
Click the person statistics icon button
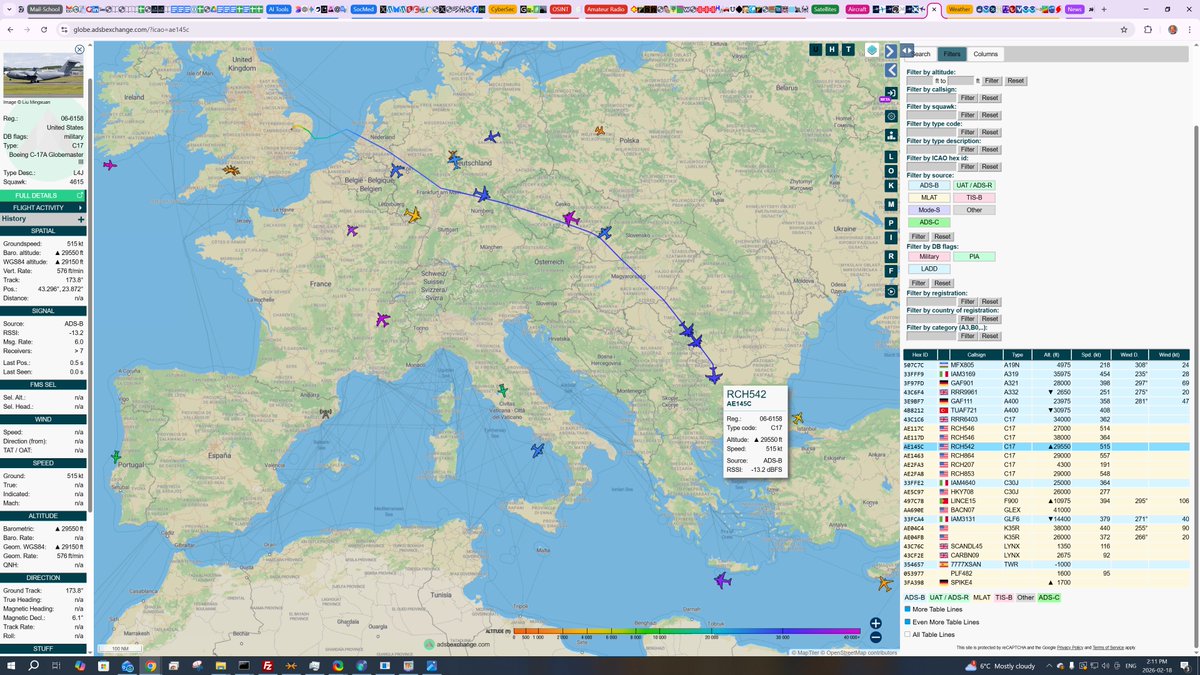[890, 134]
